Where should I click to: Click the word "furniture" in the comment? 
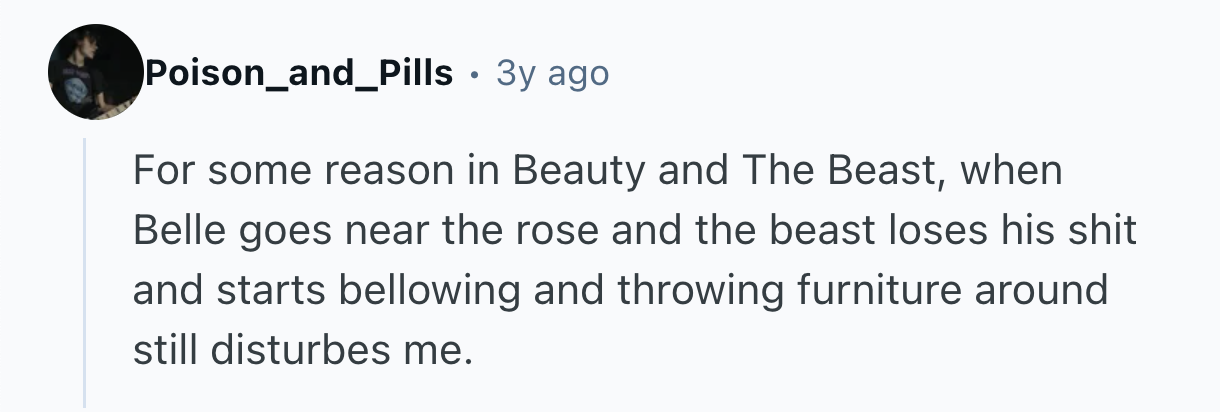(857, 291)
